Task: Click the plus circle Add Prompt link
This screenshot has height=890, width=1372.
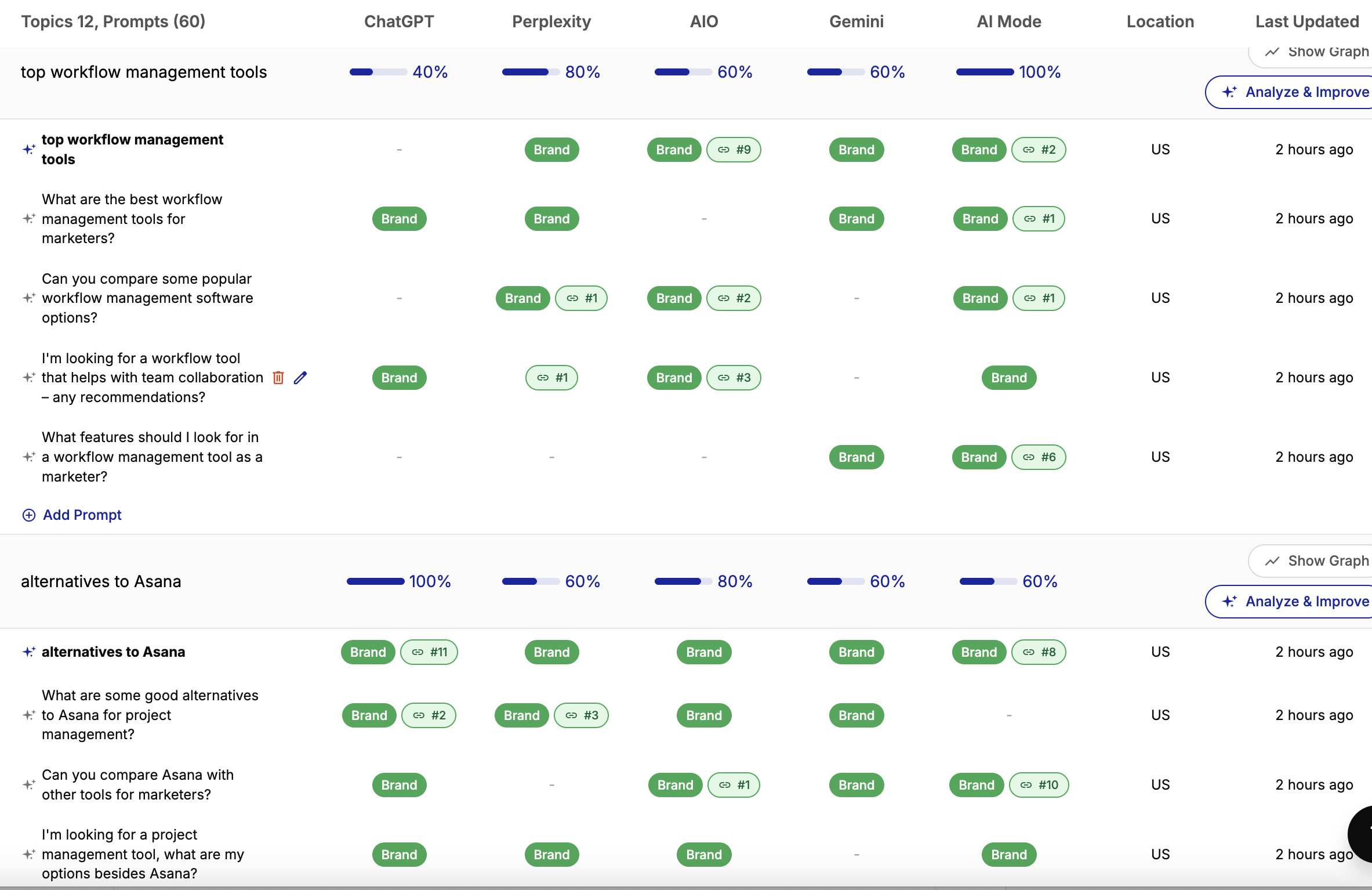Action: tap(71, 515)
